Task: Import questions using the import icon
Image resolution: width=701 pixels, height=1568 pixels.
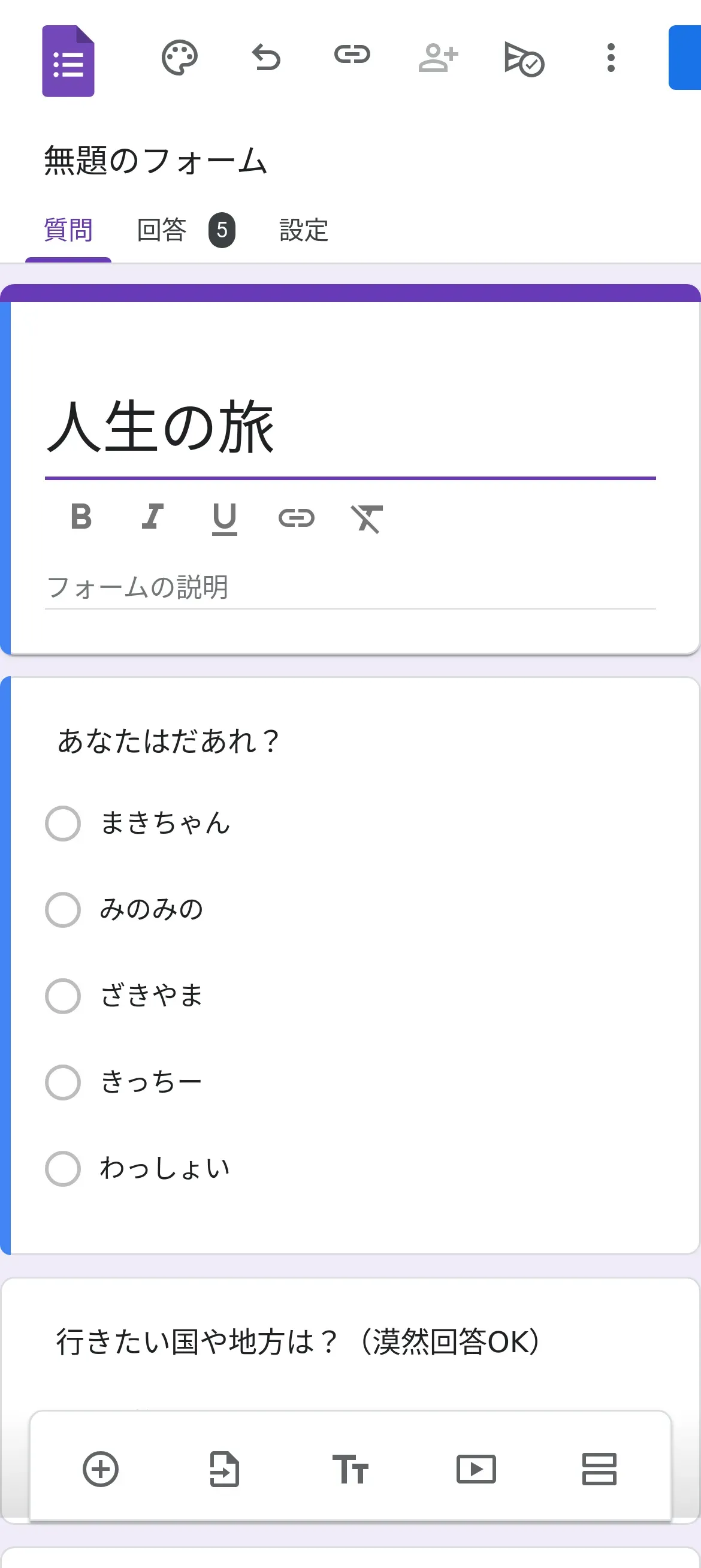Action: coord(225,1469)
